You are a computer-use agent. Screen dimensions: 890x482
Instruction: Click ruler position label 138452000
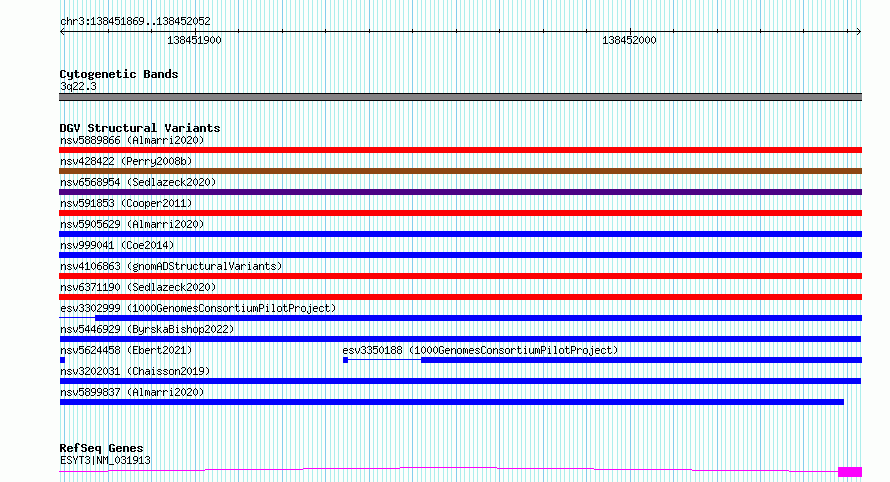(x=629, y=40)
